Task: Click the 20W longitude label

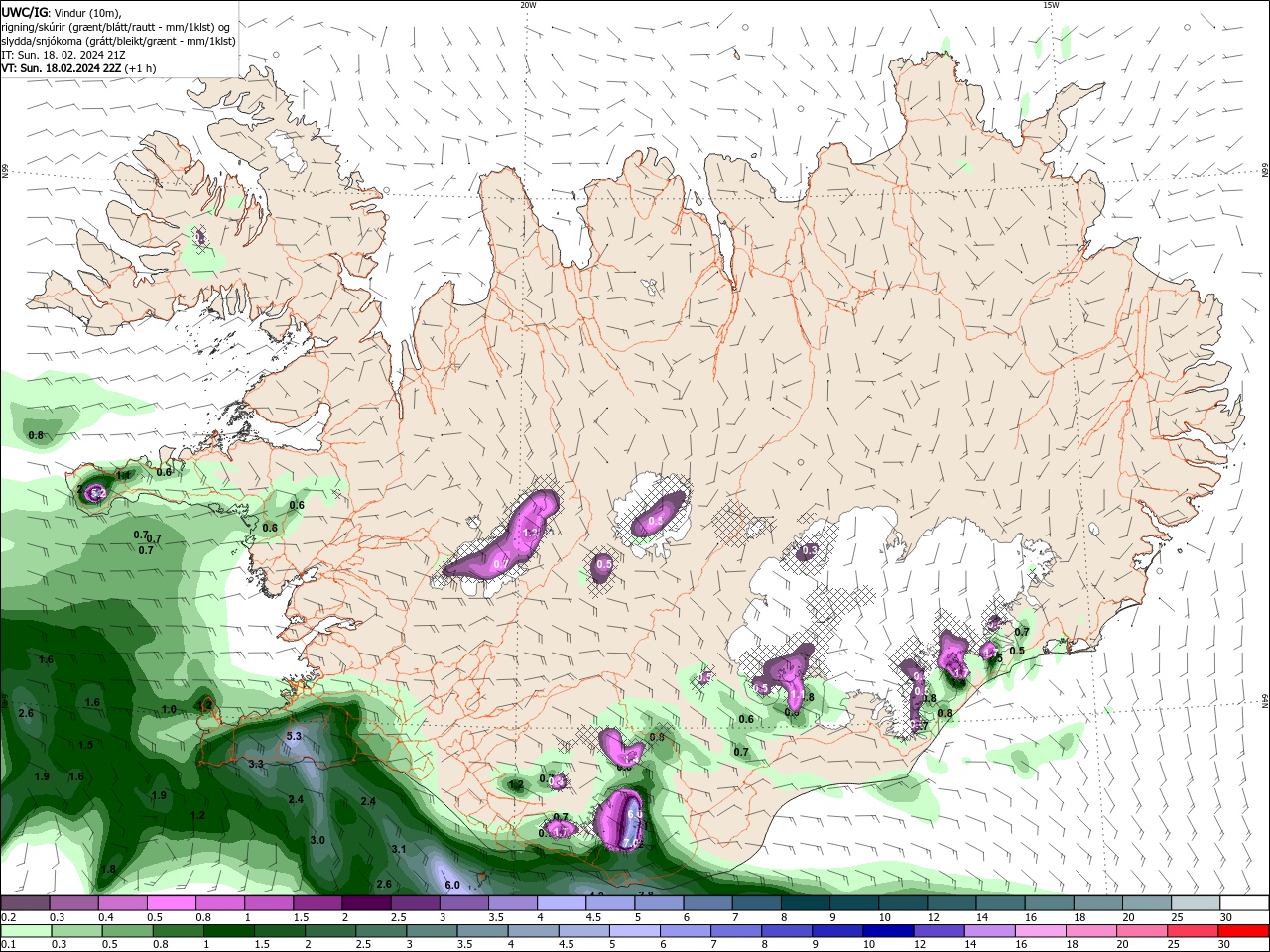Action: (x=528, y=5)
